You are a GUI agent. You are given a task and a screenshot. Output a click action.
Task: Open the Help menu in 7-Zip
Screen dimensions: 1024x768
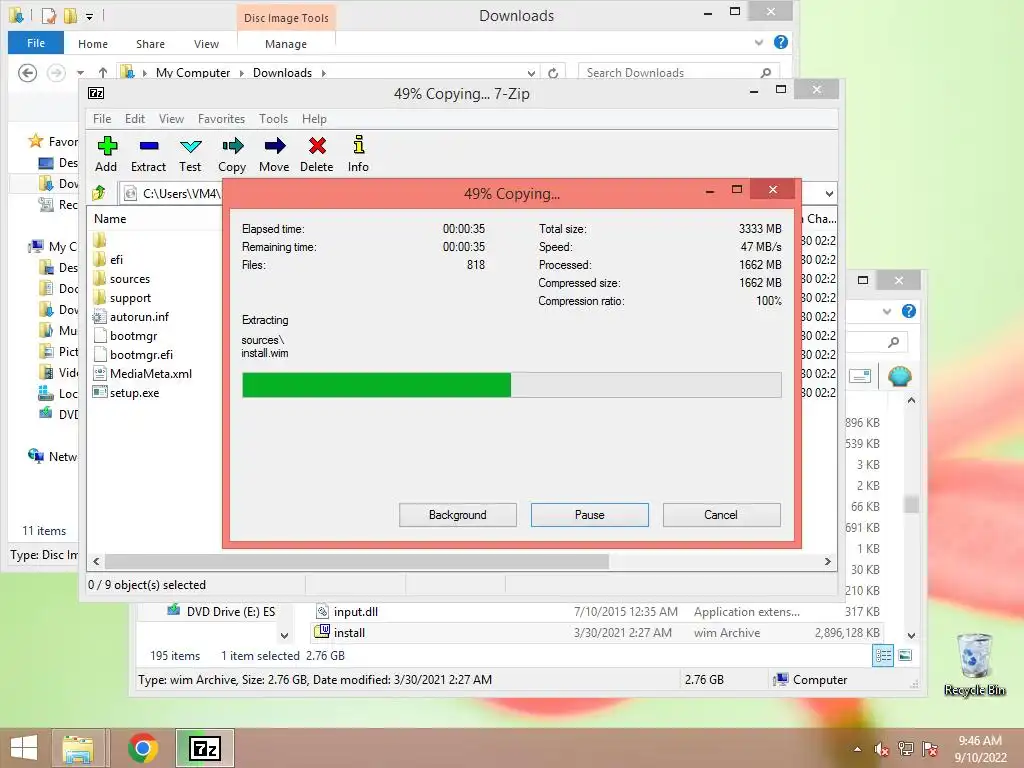(x=314, y=119)
